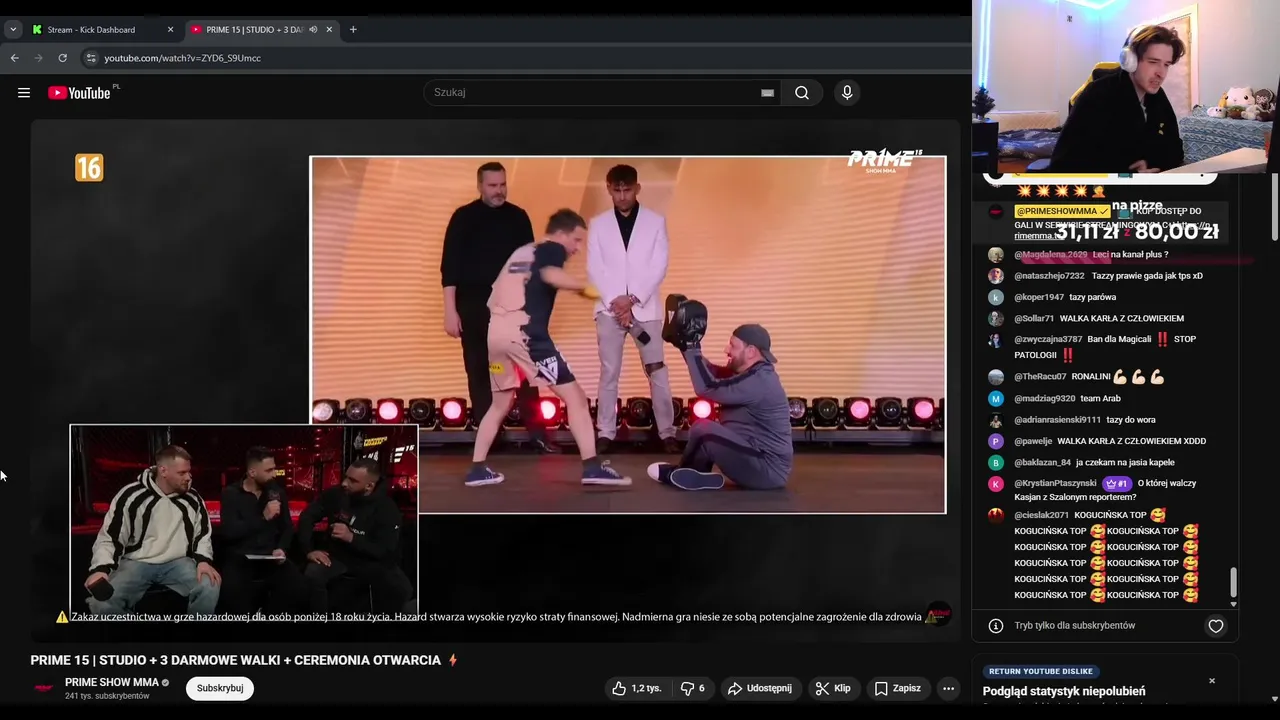Like the video (1,2 tys.)
The height and width of the screenshot is (720, 1280).
pyautogui.click(x=637, y=688)
